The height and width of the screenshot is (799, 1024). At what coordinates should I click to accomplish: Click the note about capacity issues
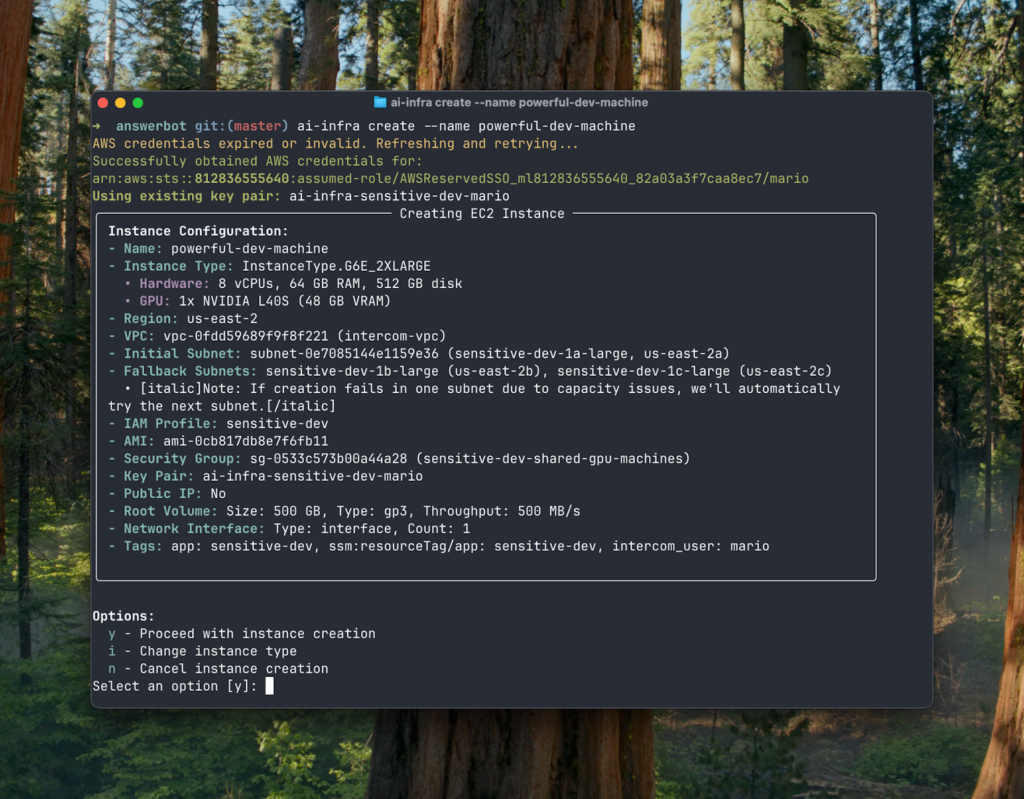pyautogui.click(x=474, y=397)
